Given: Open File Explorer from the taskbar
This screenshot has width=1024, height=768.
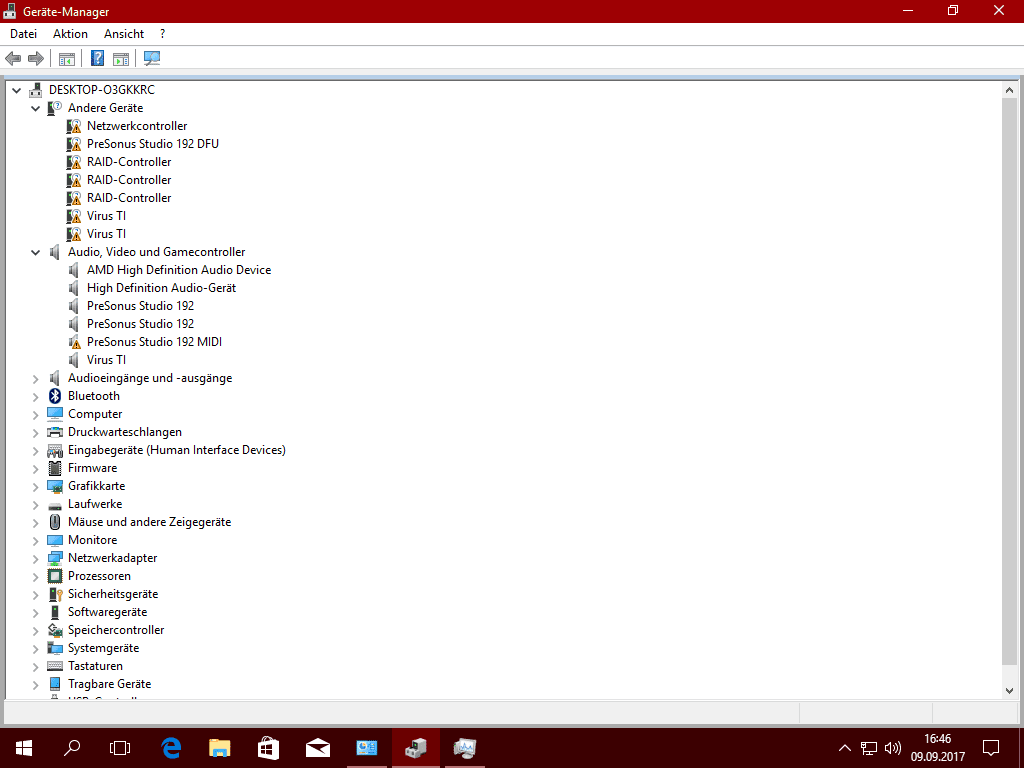Looking at the screenshot, I should click(219, 748).
